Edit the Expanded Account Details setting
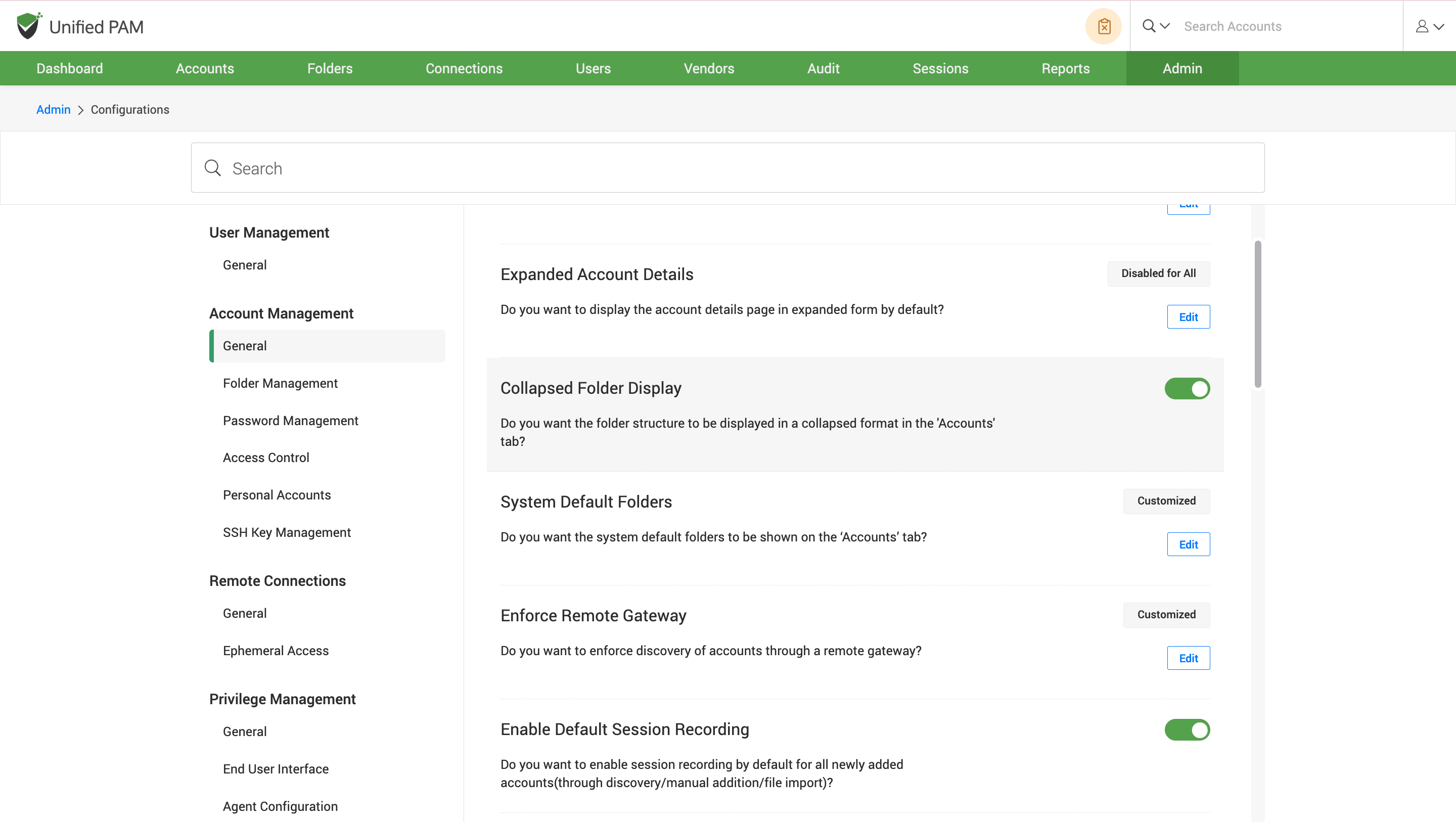Image resolution: width=1456 pixels, height=822 pixels. tap(1188, 316)
